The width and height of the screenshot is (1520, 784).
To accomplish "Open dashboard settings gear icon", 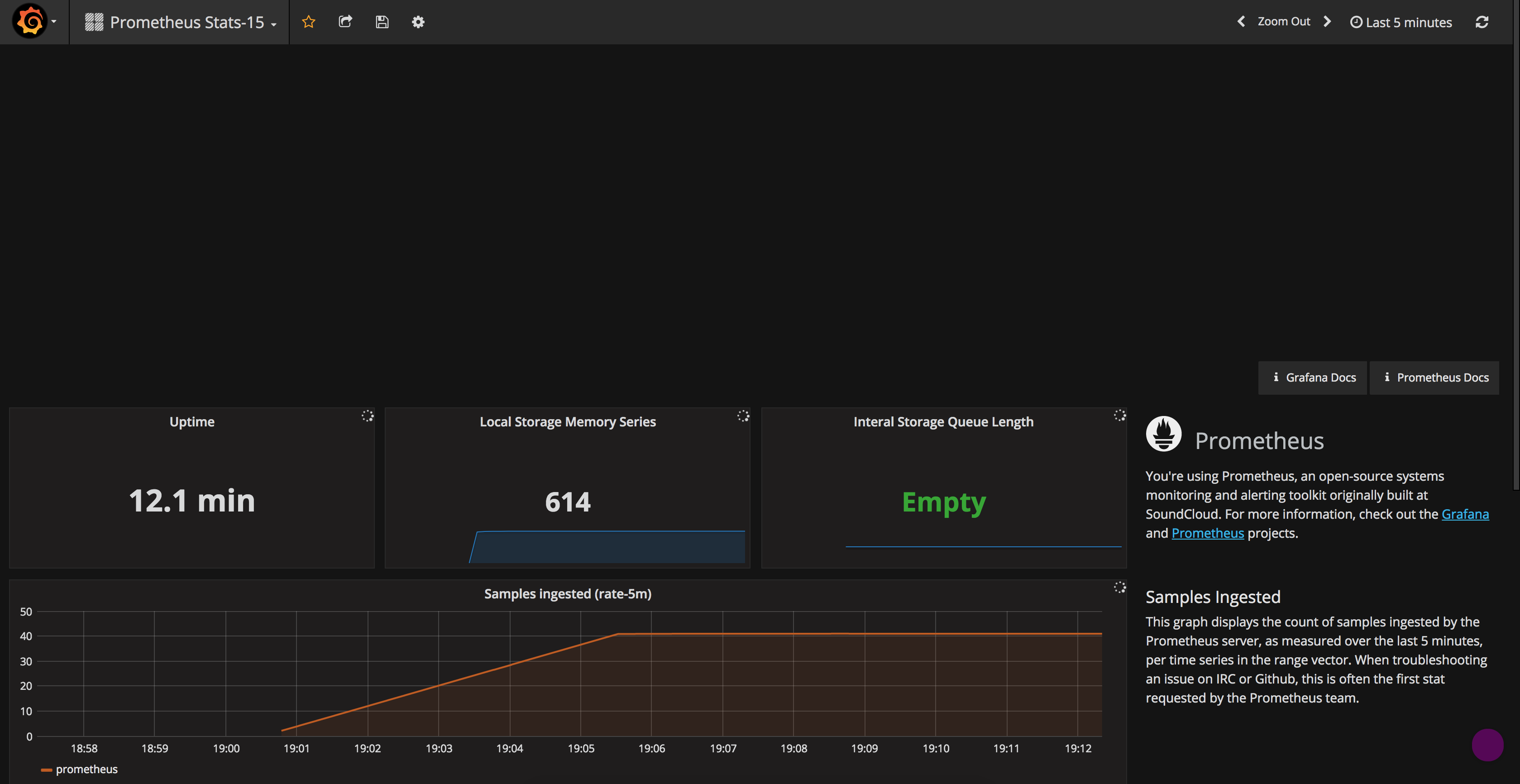I will 418,22.
